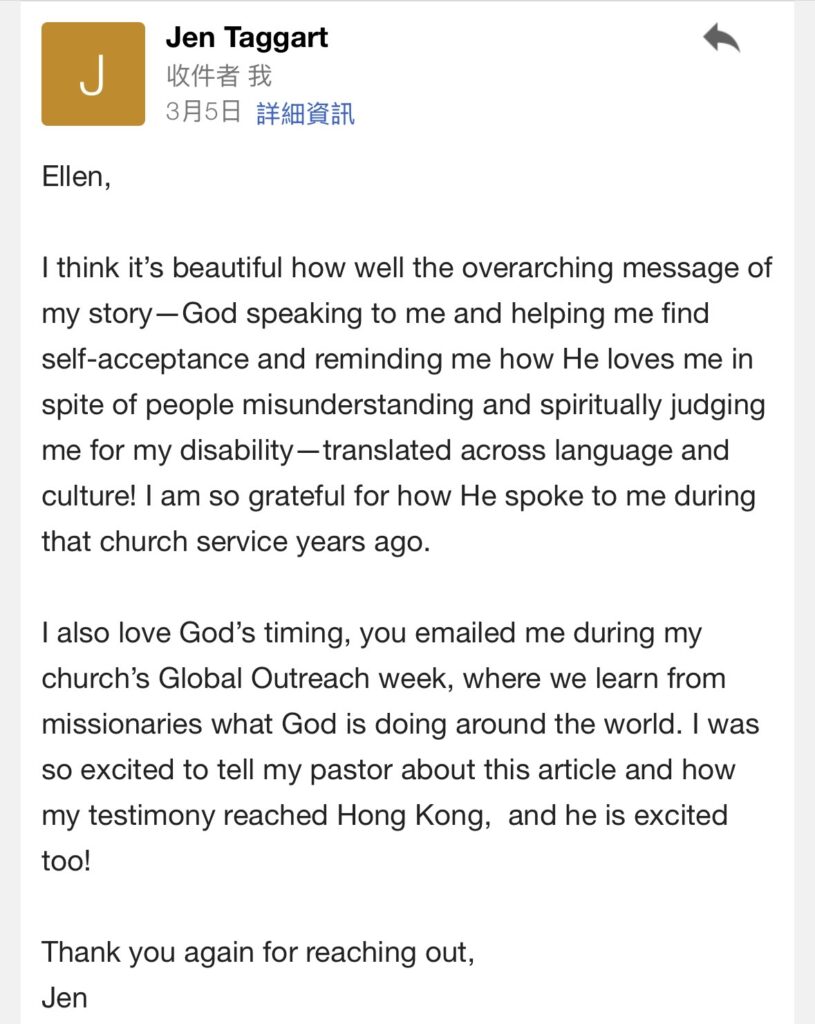Open the 詳細資訊 details link
The width and height of the screenshot is (815, 1024).
pyautogui.click(x=305, y=114)
